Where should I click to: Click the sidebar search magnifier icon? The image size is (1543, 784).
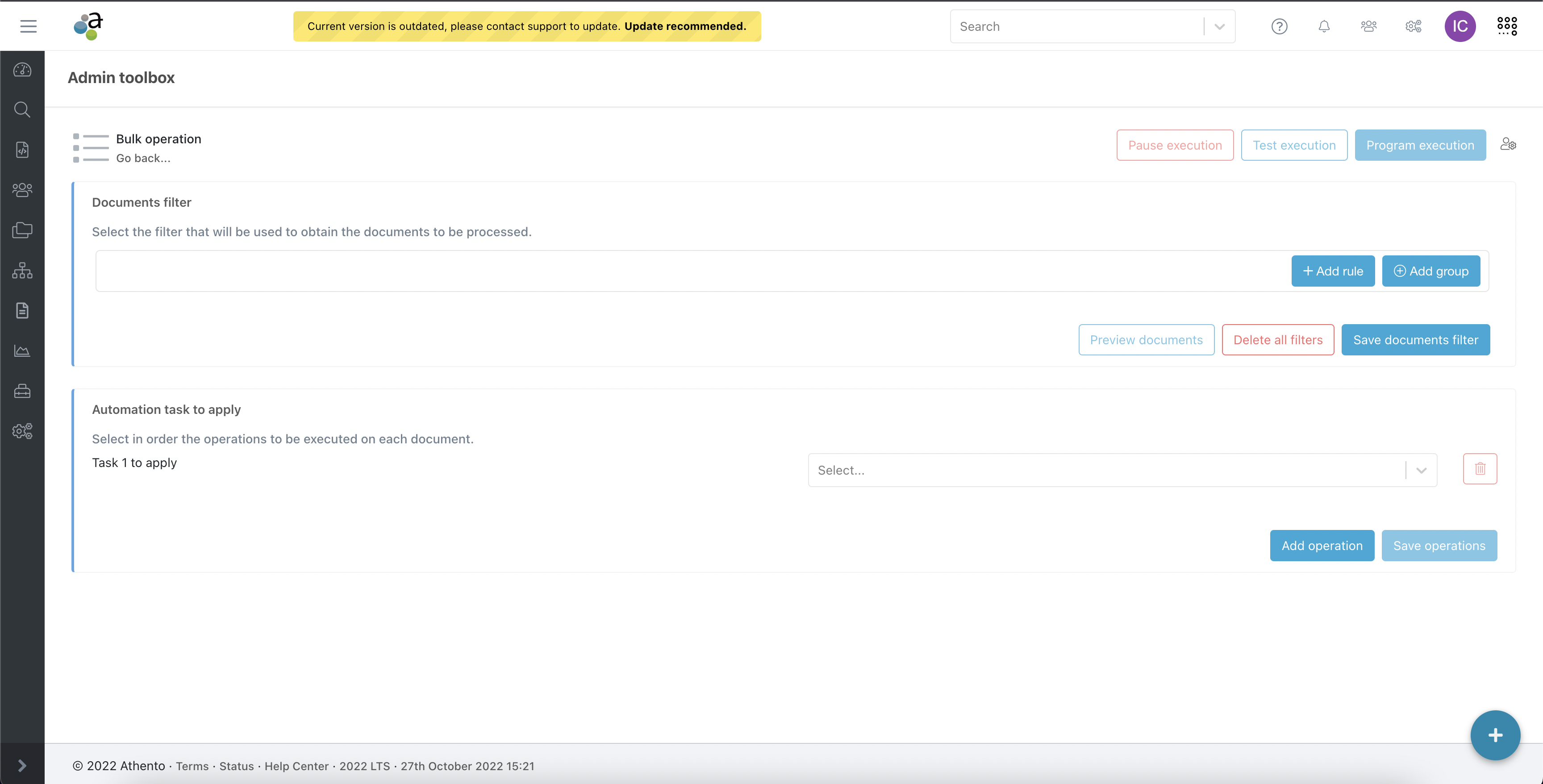click(22, 109)
